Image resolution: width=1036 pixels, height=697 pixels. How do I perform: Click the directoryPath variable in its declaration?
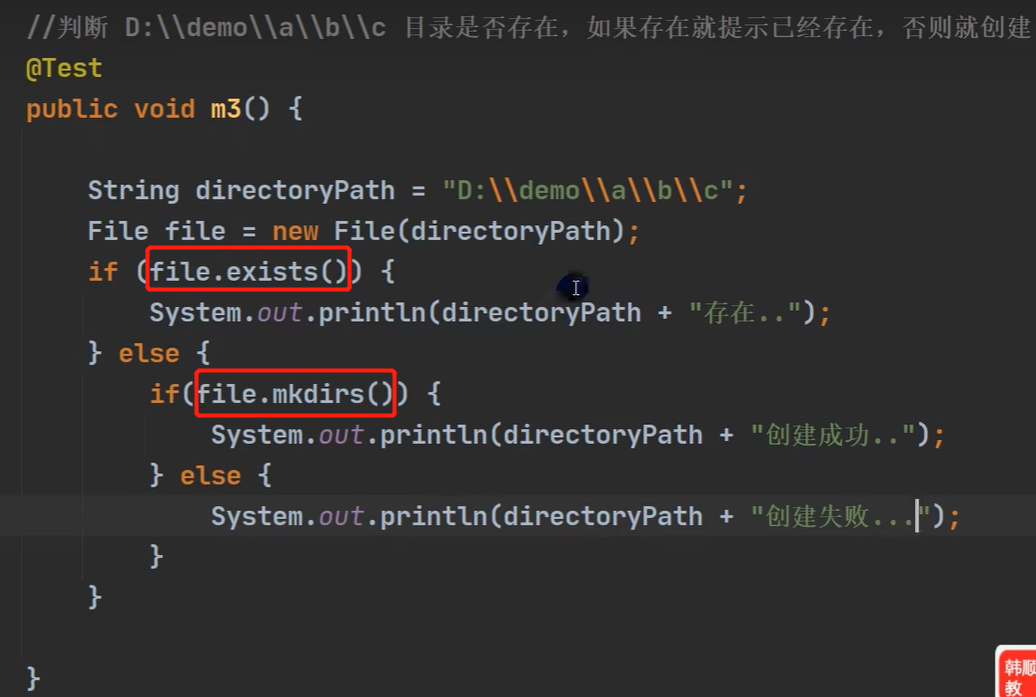click(x=297, y=191)
